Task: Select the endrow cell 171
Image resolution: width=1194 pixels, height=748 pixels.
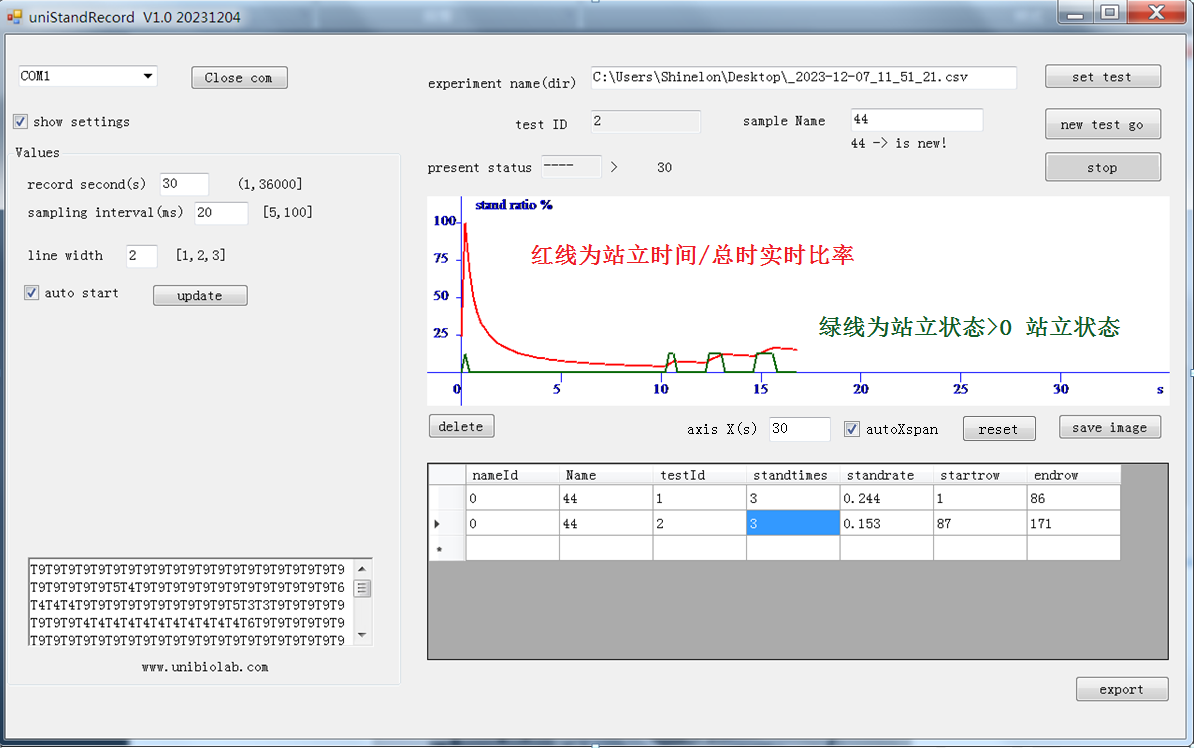Action: click(x=1074, y=523)
